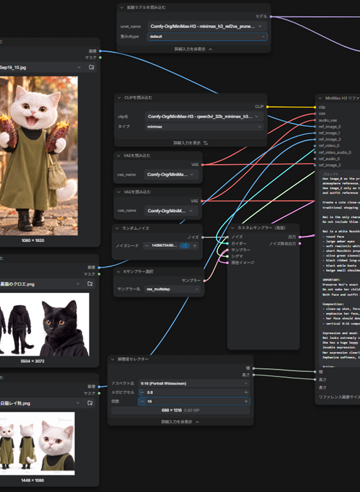The image size is (360, 492).
Task: Click the audio_vae input port on the MiniMax H3 node
Action: click(315, 120)
